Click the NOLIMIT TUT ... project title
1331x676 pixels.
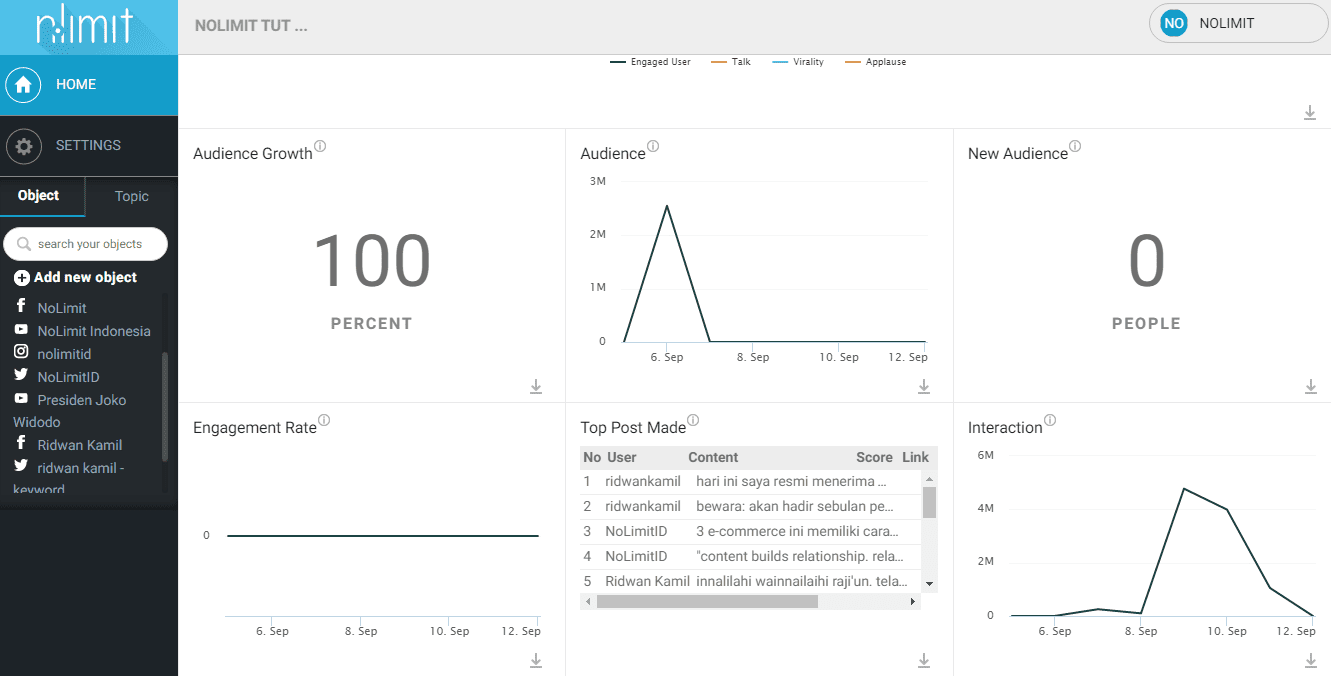[x=251, y=26]
